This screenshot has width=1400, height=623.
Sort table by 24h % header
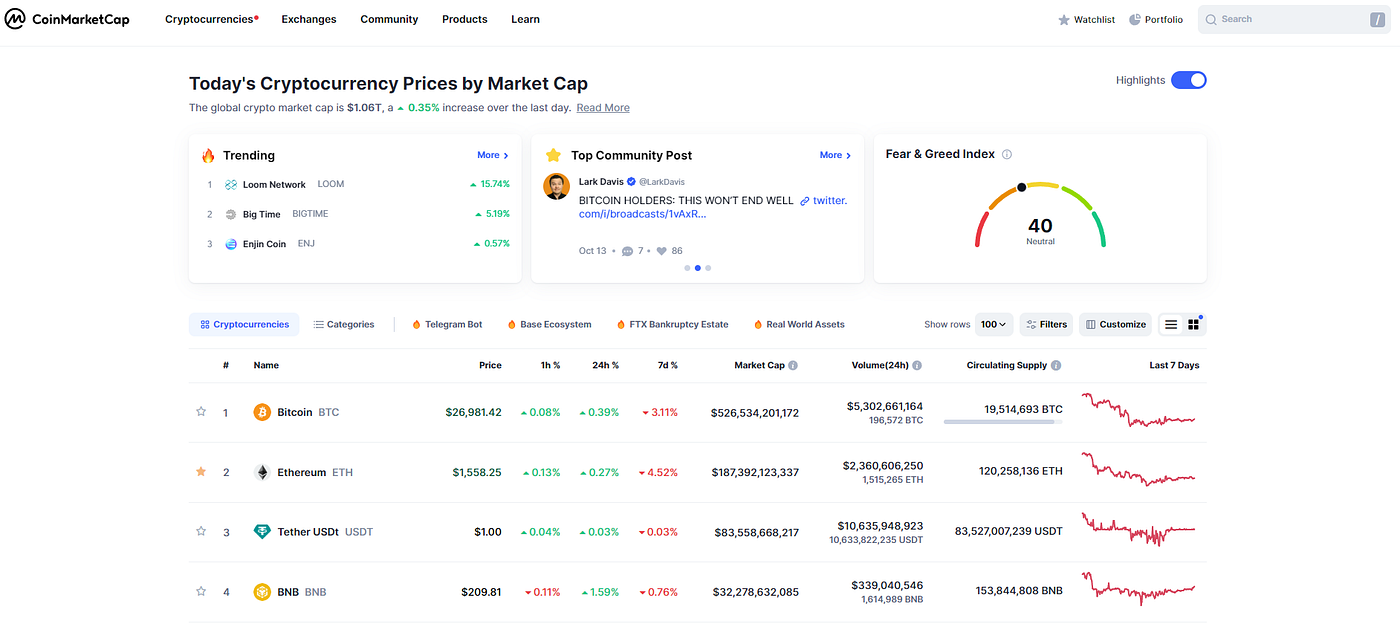tap(605, 366)
